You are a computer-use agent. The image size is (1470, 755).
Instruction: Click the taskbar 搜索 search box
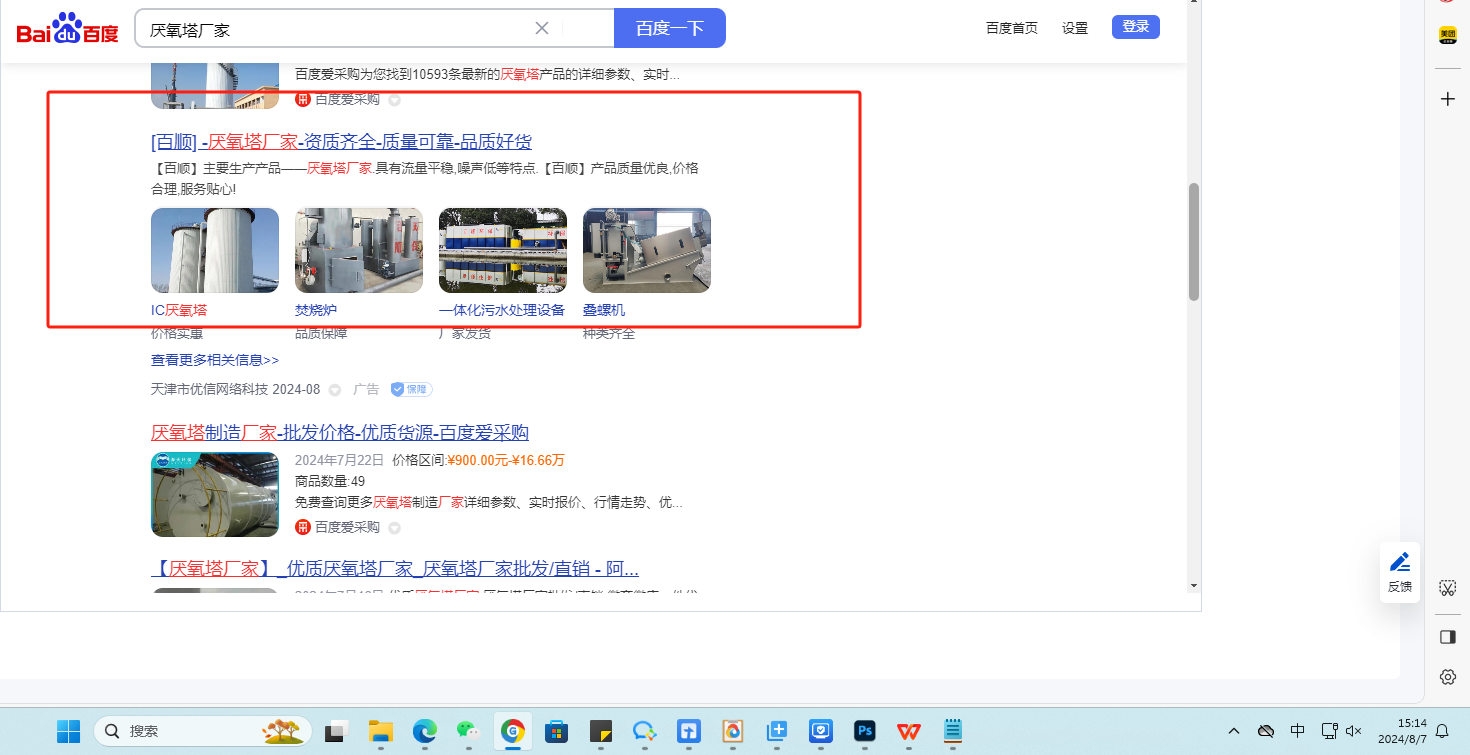point(203,731)
